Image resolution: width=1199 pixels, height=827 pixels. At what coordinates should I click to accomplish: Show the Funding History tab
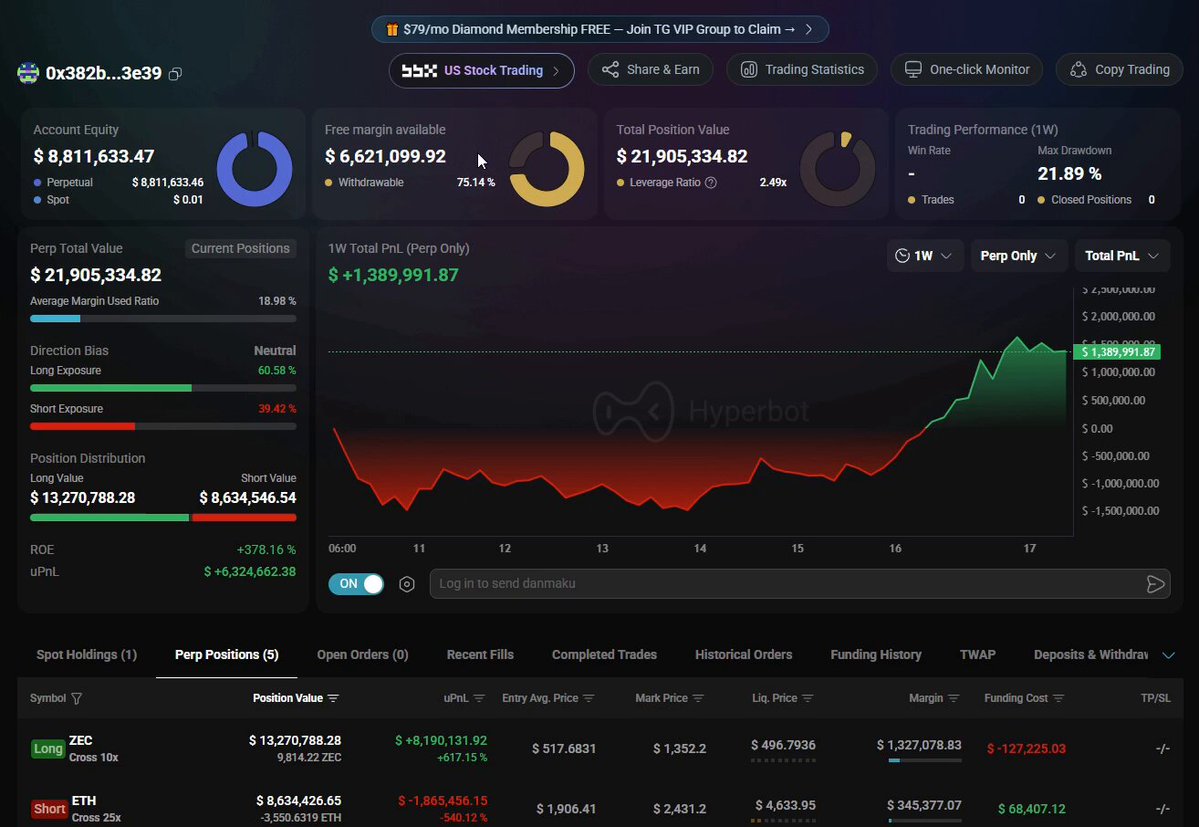pyautogui.click(x=876, y=655)
